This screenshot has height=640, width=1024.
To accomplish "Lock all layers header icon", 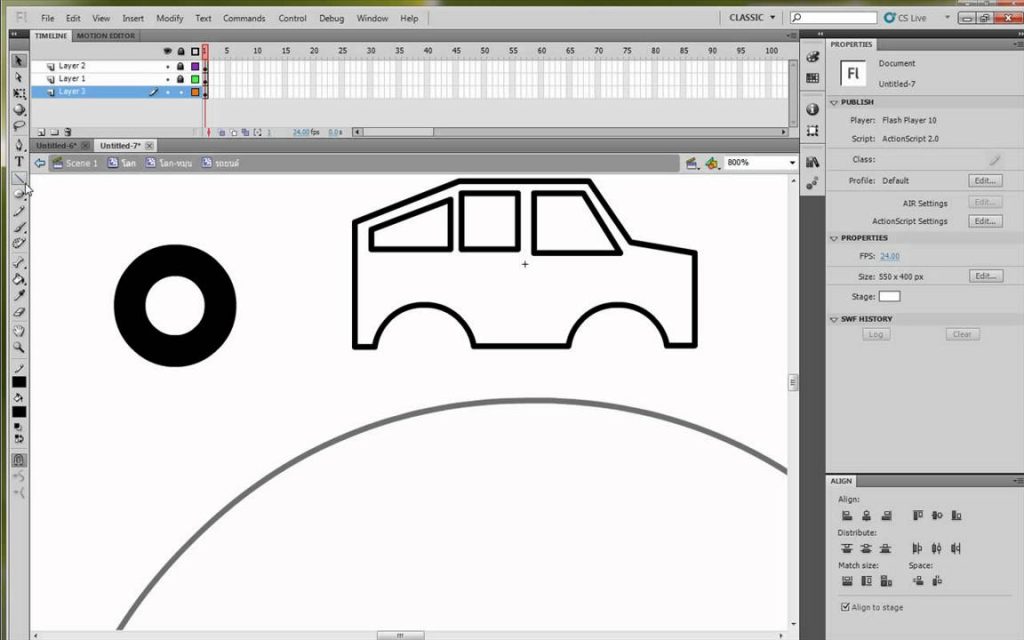I will click(x=181, y=51).
